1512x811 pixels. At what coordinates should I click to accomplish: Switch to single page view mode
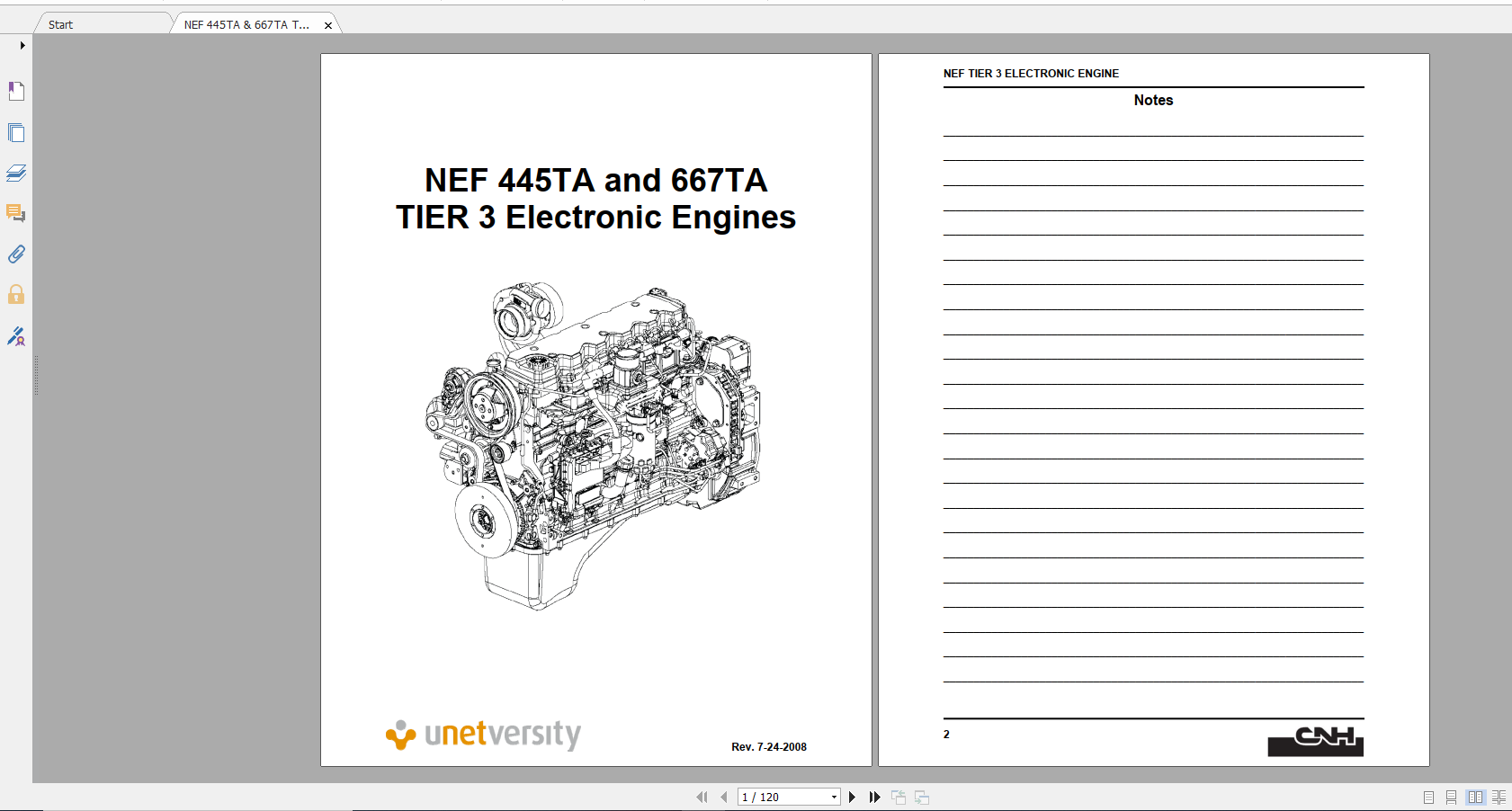1428,797
